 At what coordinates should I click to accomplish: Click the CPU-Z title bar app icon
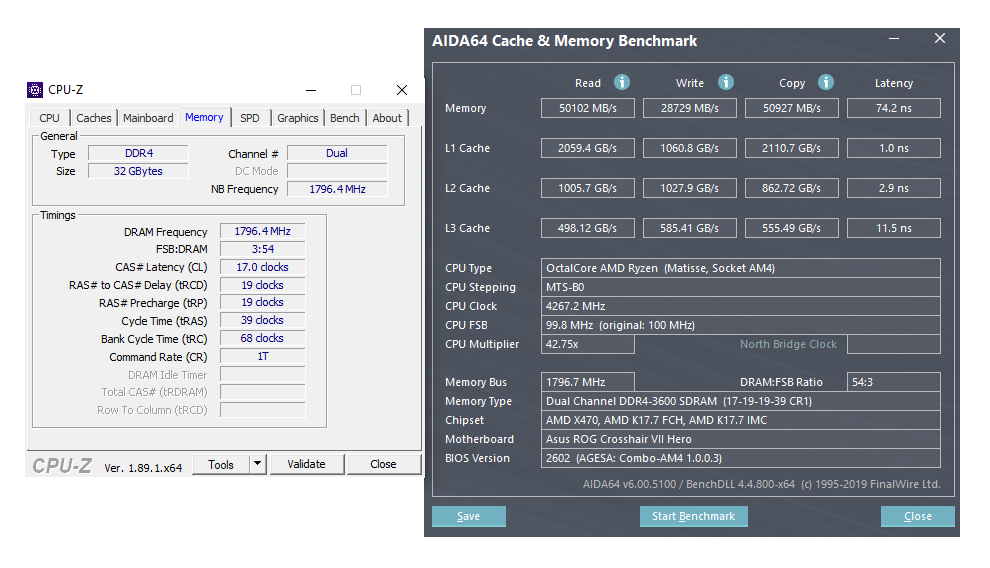coord(35,90)
